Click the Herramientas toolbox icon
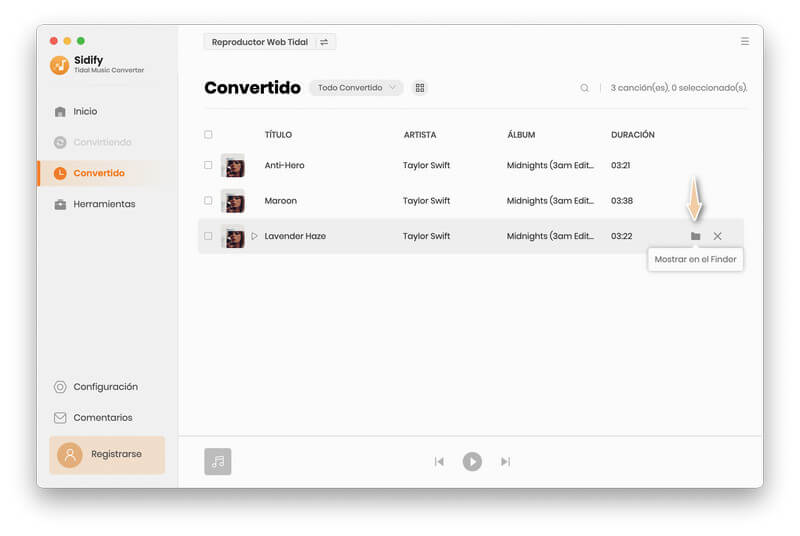The height and width of the screenshot is (536, 800). pyautogui.click(x=60, y=205)
